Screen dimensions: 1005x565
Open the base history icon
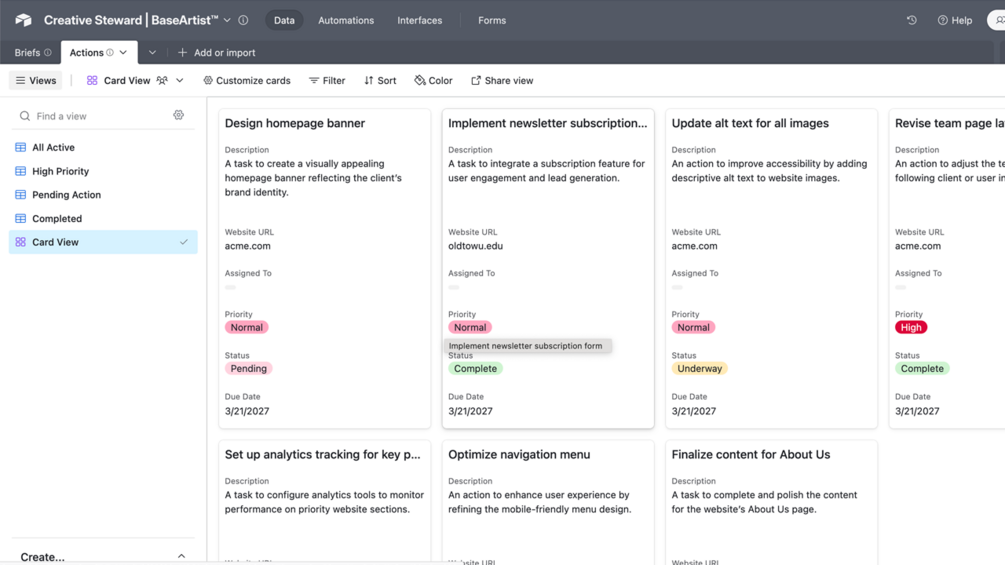point(911,20)
